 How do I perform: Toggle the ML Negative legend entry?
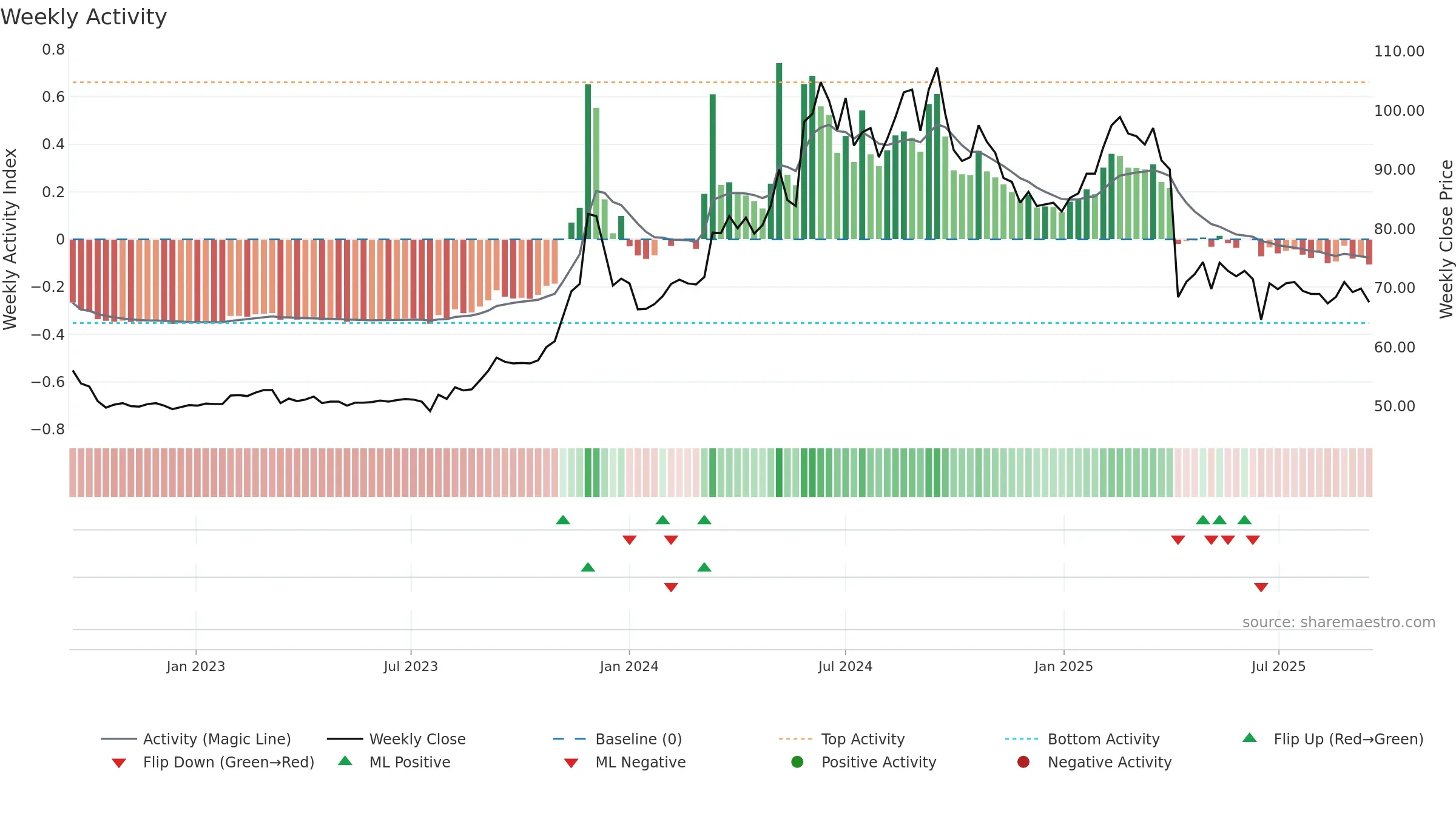tap(624, 762)
